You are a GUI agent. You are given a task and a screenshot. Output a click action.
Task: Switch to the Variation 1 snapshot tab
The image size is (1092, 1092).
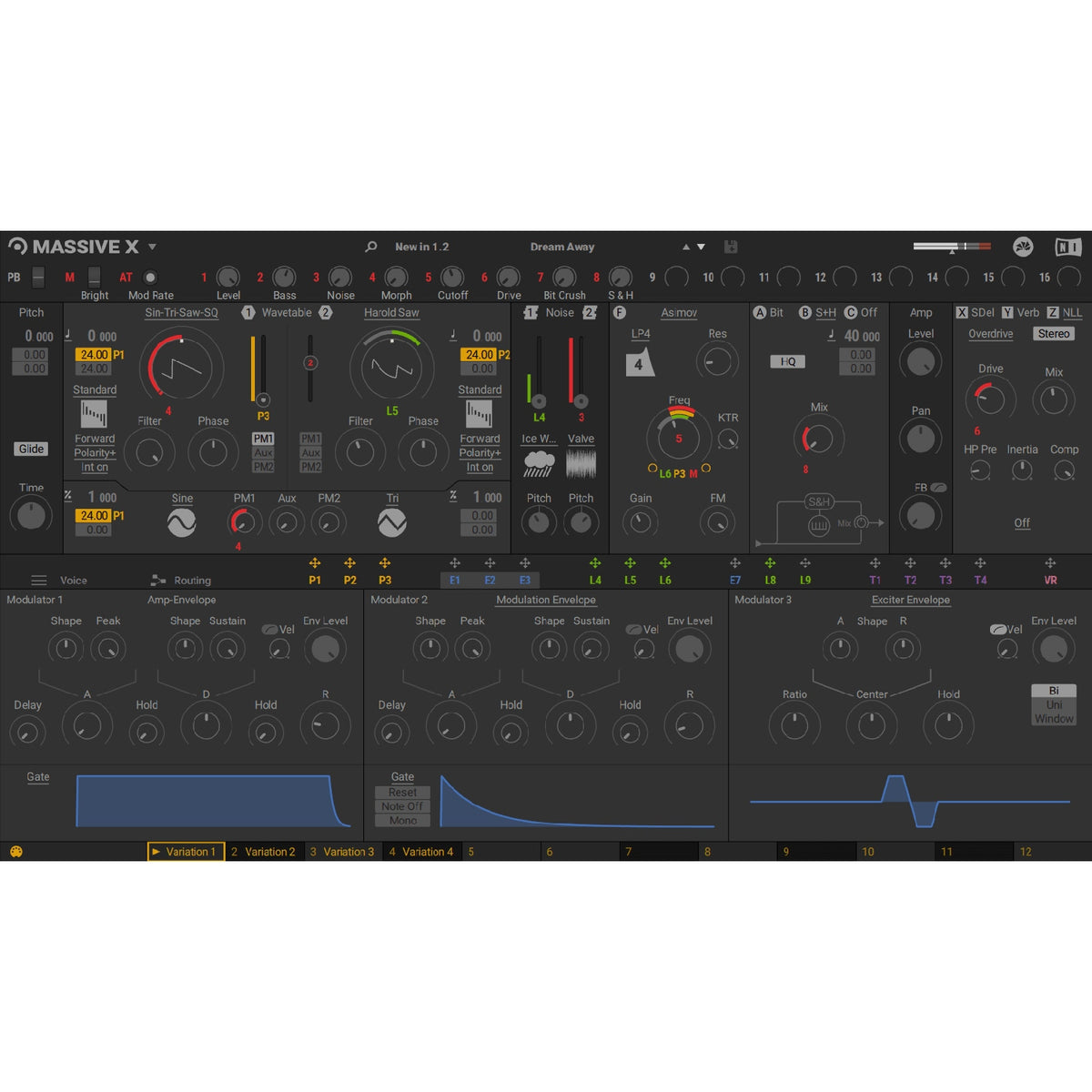(x=186, y=852)
